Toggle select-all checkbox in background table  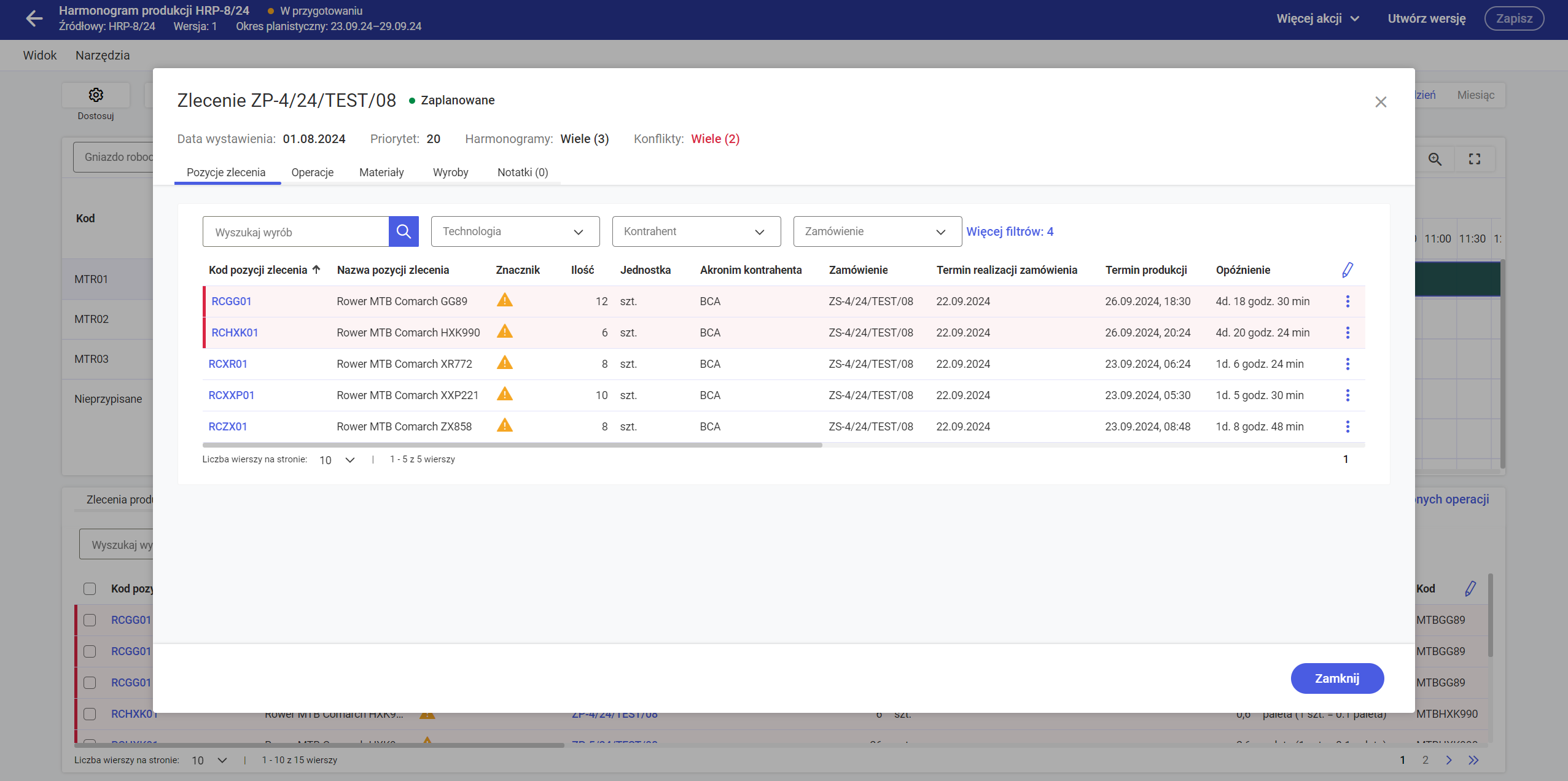(90, 589)
